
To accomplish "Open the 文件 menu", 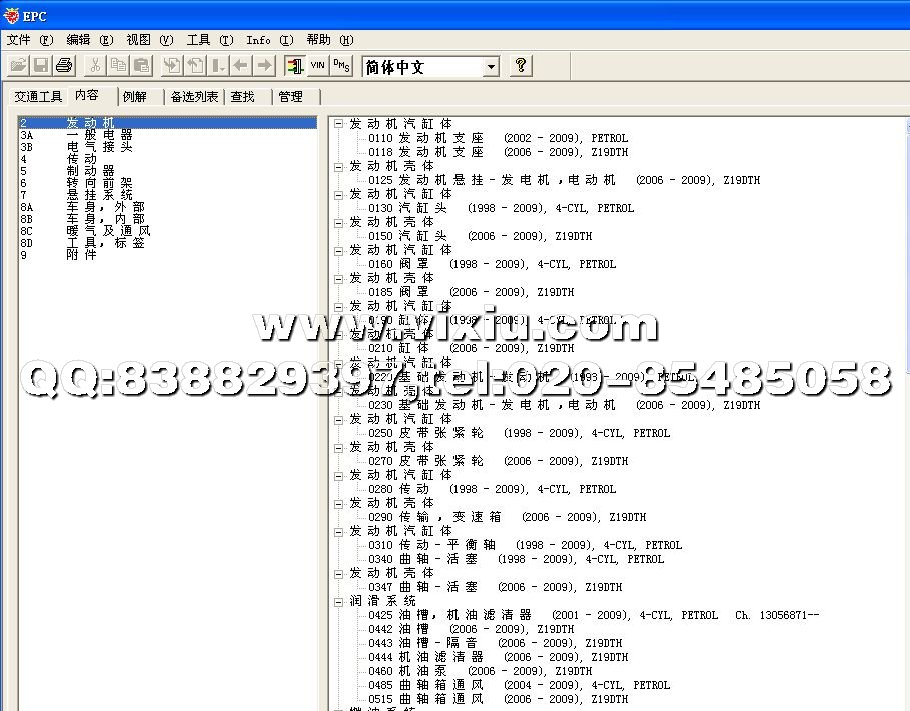I will (x=29, y=40).
